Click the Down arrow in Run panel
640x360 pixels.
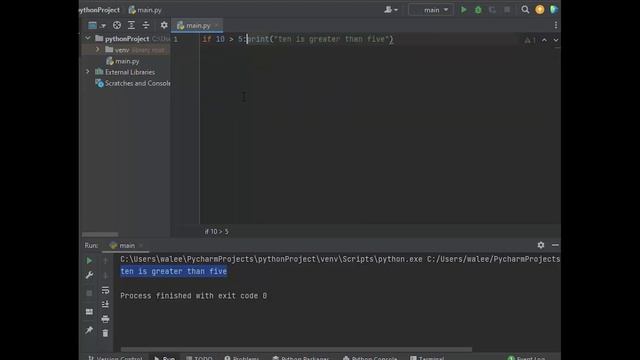coord(105,275)
